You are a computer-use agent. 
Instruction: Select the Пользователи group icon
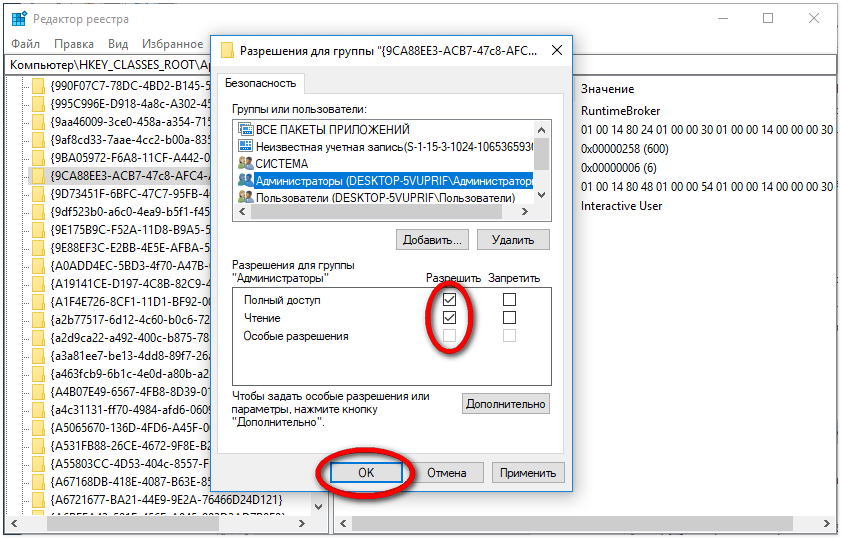pos(245,198)
